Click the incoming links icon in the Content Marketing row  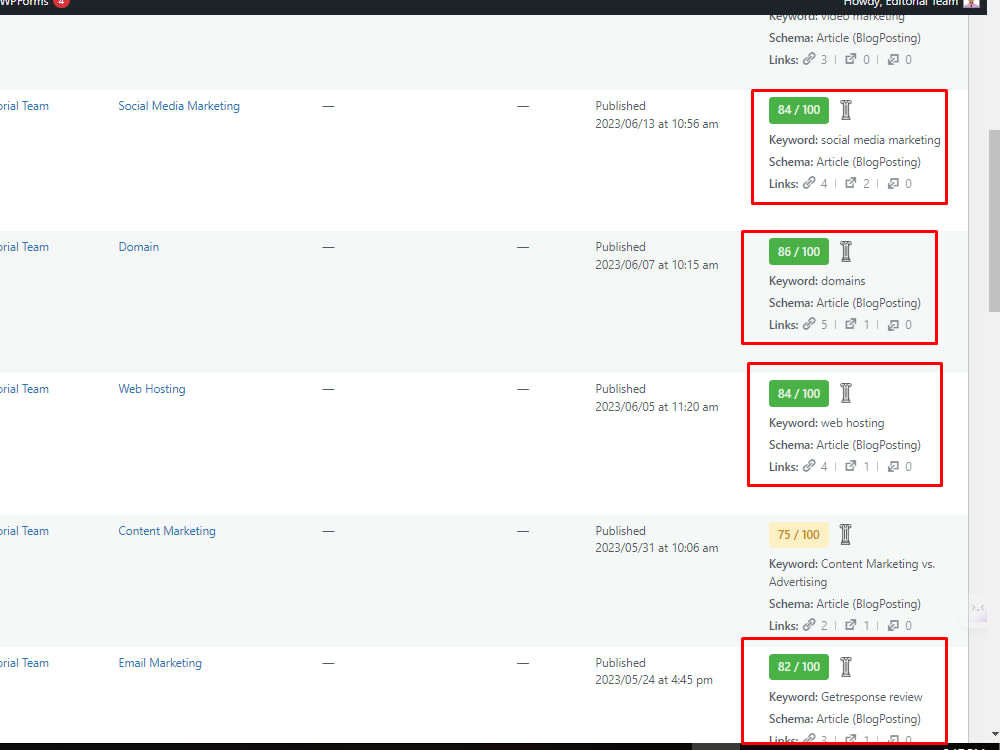point(893,626)
